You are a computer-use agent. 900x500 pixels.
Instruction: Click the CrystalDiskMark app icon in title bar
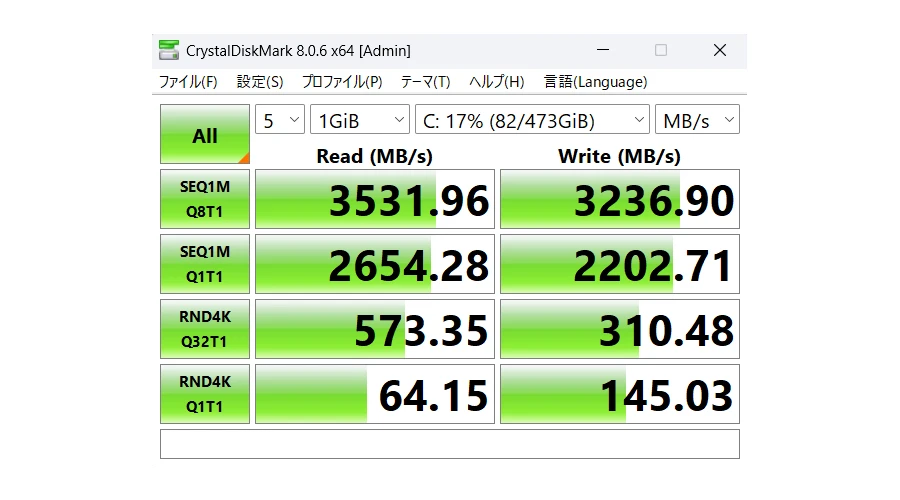click(169, 50)
